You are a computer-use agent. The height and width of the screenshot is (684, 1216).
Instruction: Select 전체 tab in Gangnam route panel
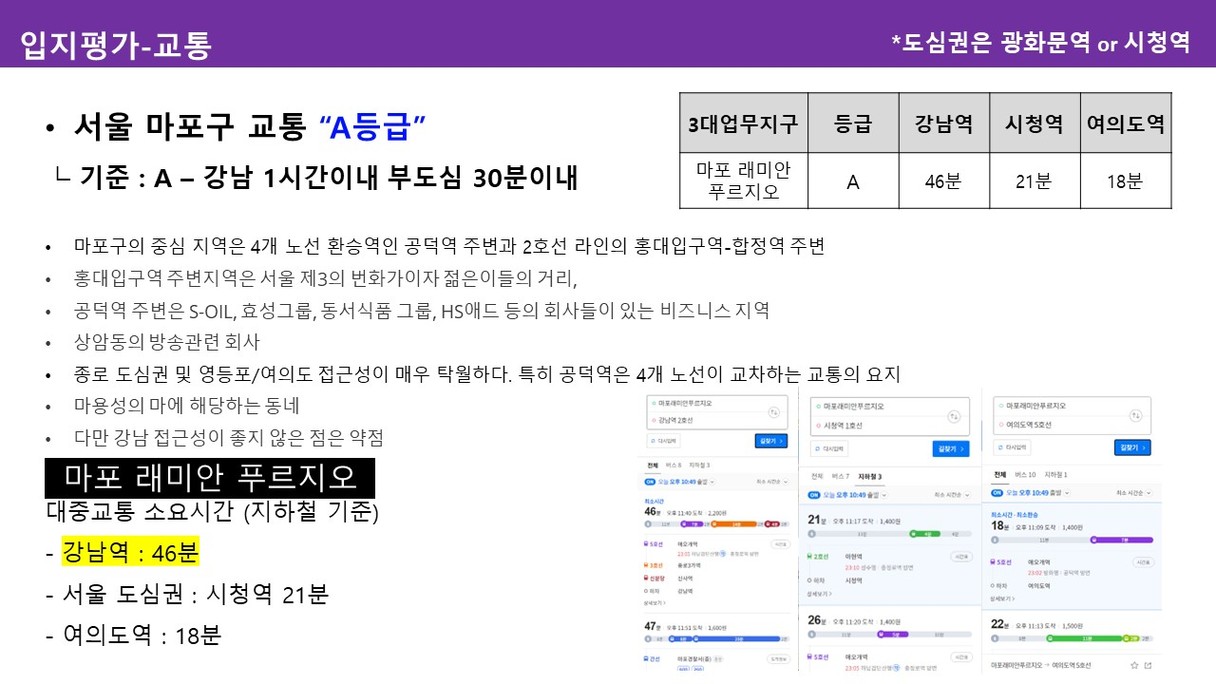click(x=651, y=465)
